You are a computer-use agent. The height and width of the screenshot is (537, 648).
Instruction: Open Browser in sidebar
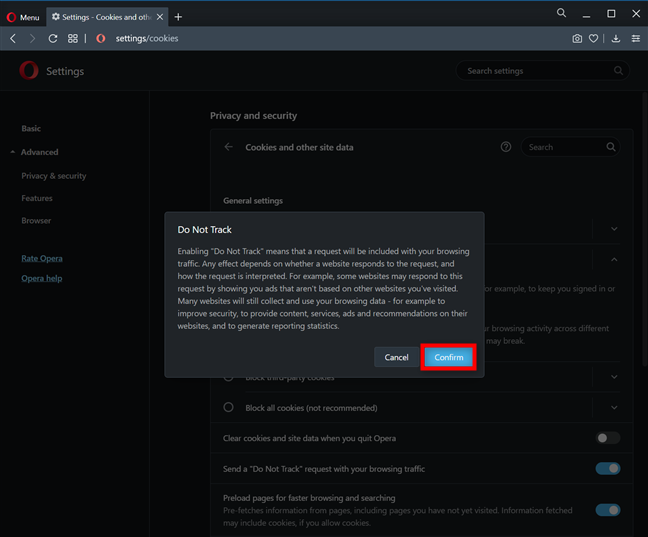(36, 220)
